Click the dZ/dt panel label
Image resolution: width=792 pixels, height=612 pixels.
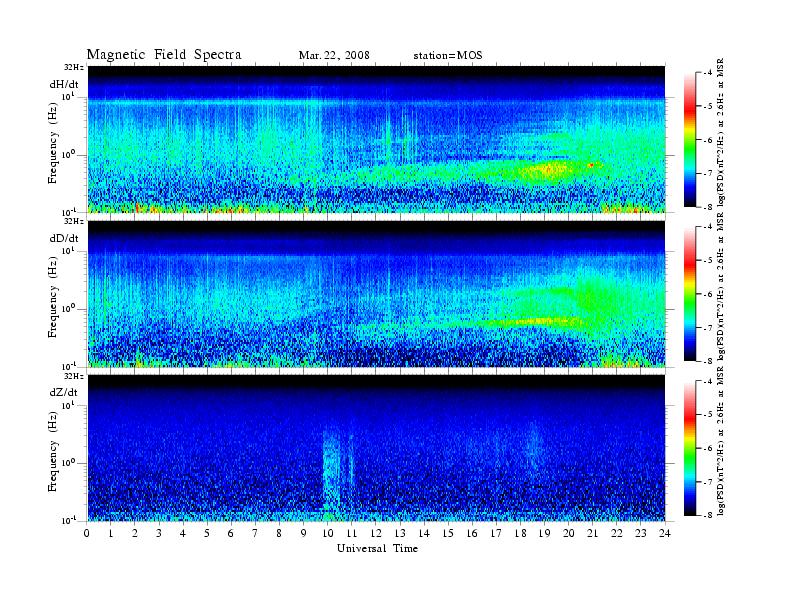64,392
